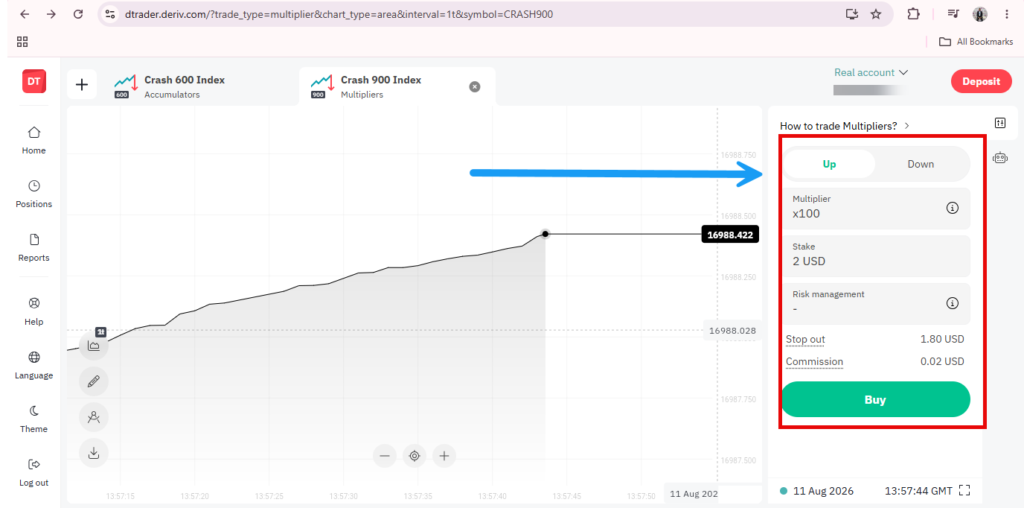Open the media control icon

[x=953, y=14]
